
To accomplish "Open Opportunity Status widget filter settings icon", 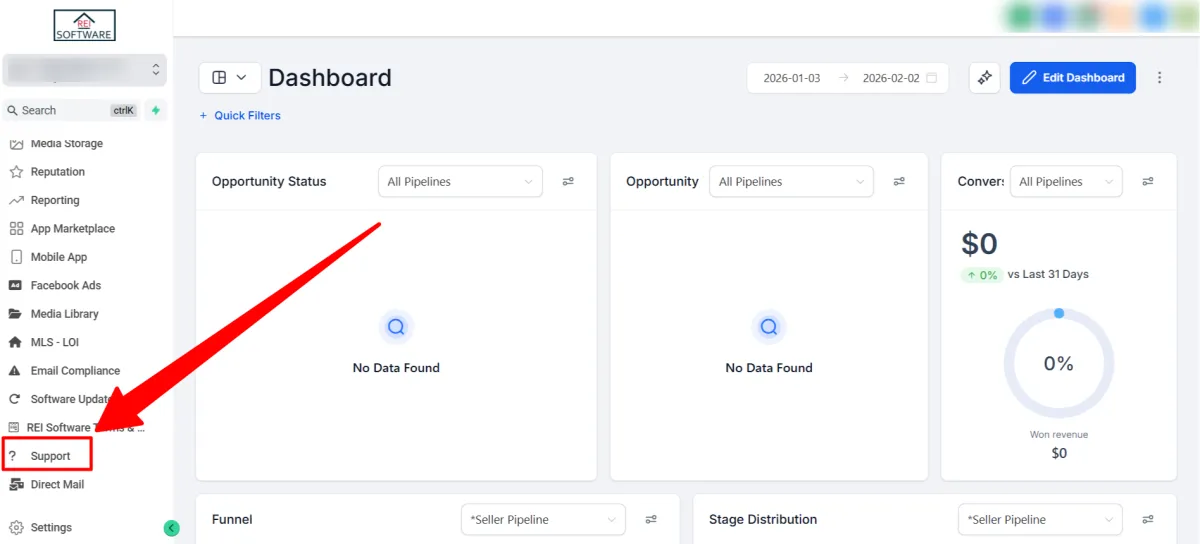I will 568,182.
